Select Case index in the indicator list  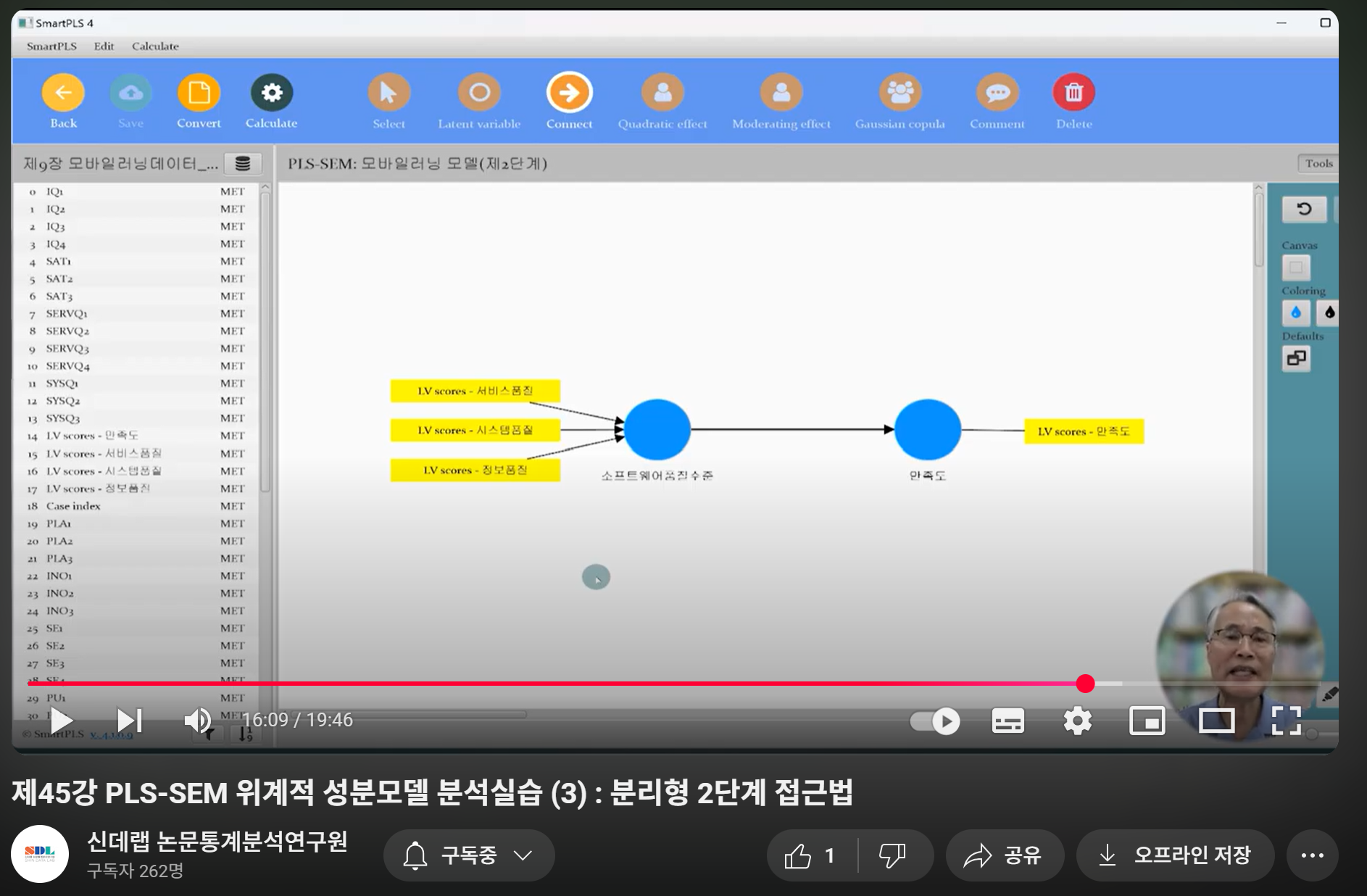[x=137, y=506]
